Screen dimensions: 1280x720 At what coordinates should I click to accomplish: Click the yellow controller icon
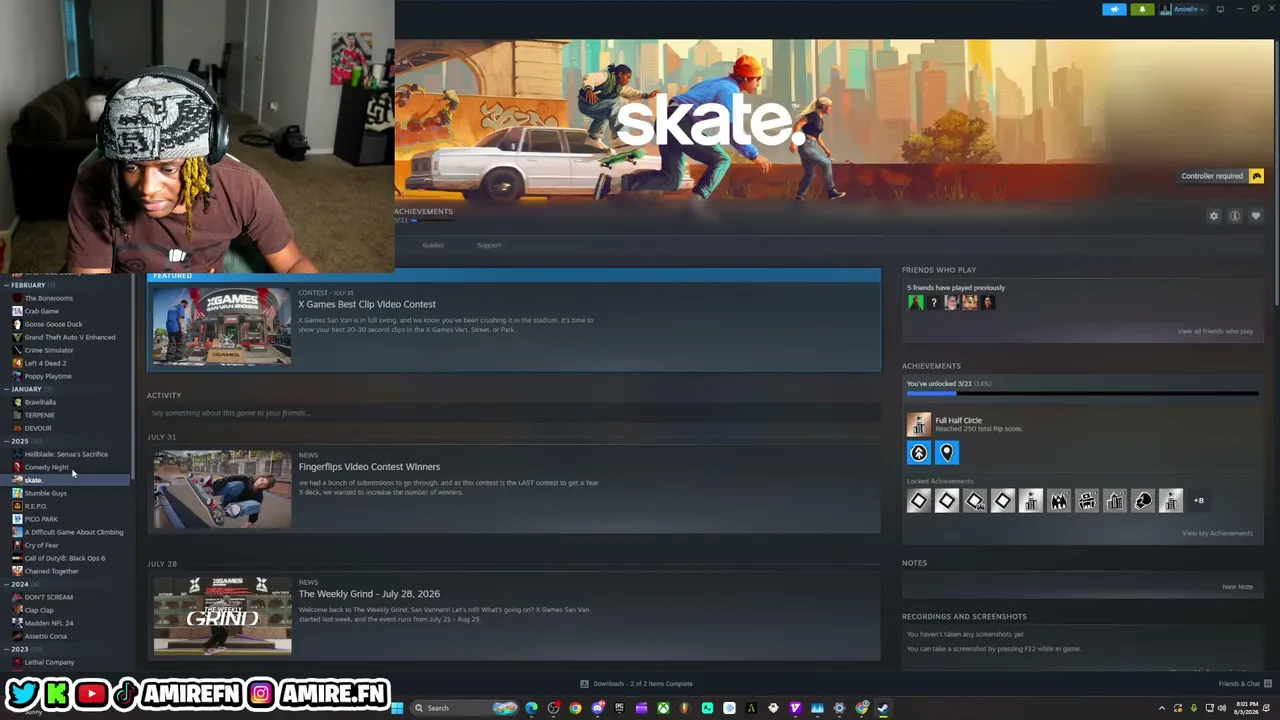1256,176
